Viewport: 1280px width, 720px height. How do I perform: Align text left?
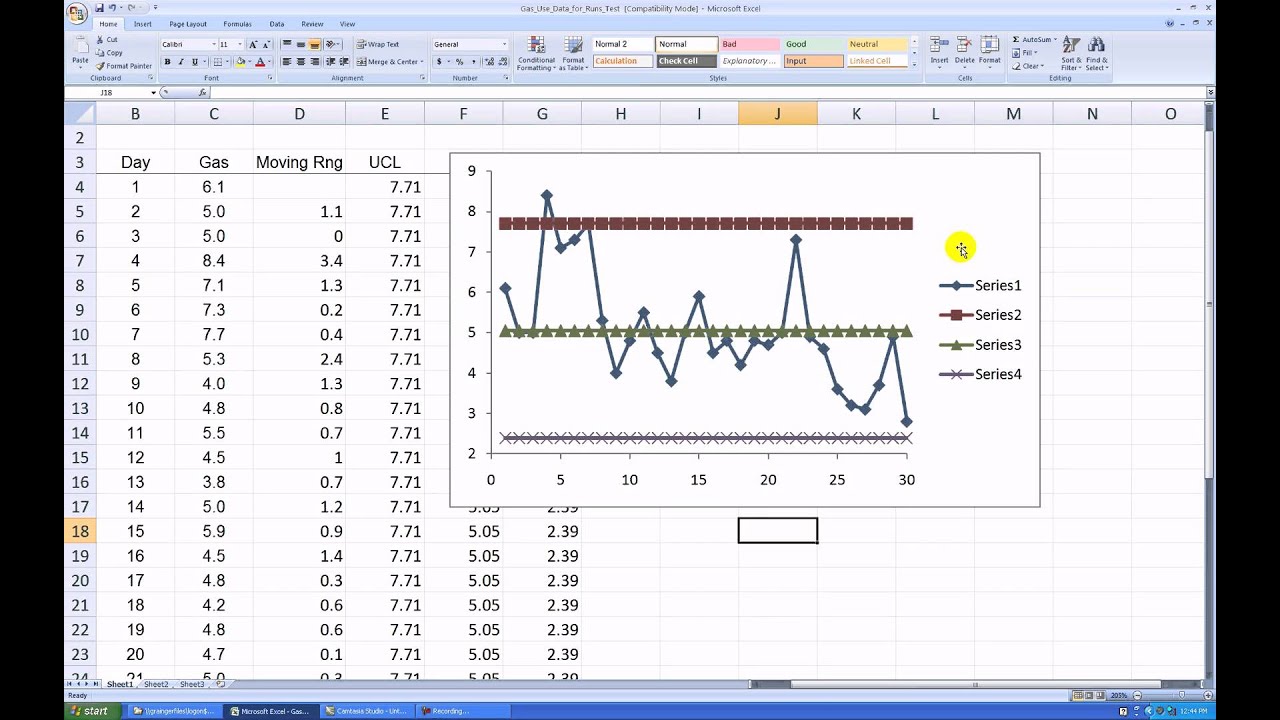tap(287, 62)
